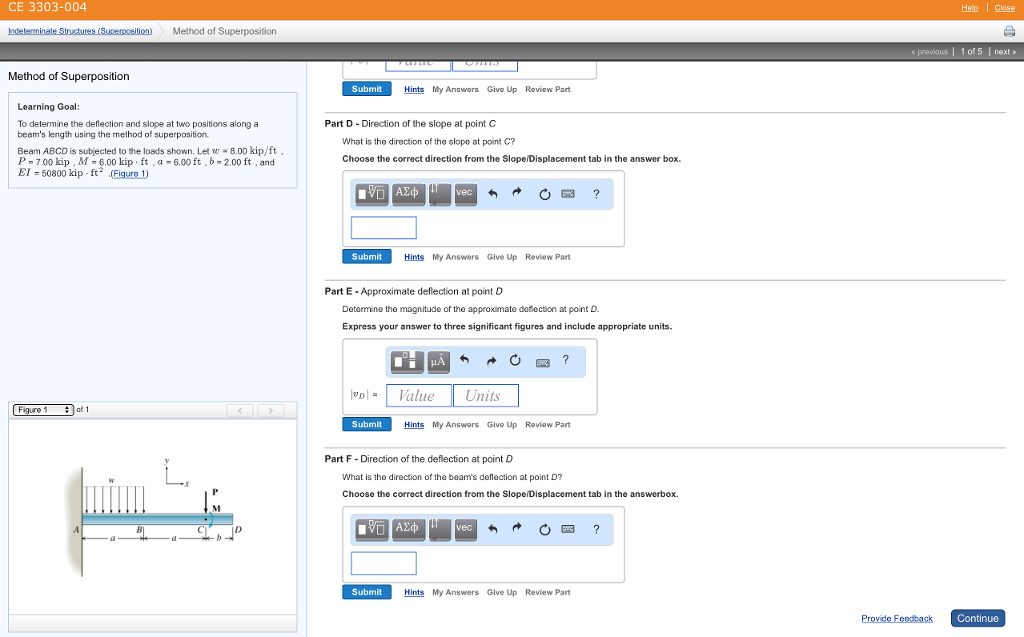
Task: Open Hints for Part C at top
Action: tap(414, 90)
